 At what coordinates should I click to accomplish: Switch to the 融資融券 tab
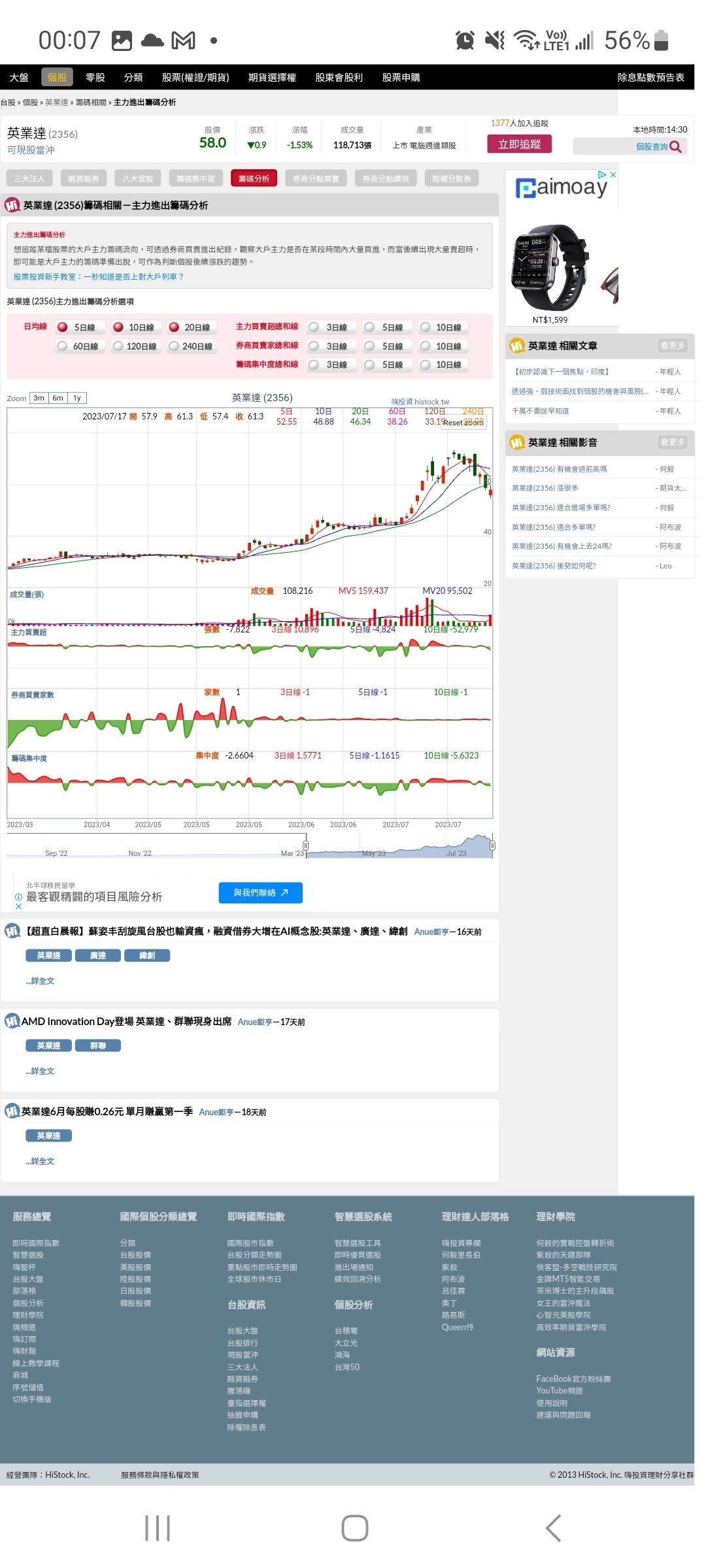point(84,178)
